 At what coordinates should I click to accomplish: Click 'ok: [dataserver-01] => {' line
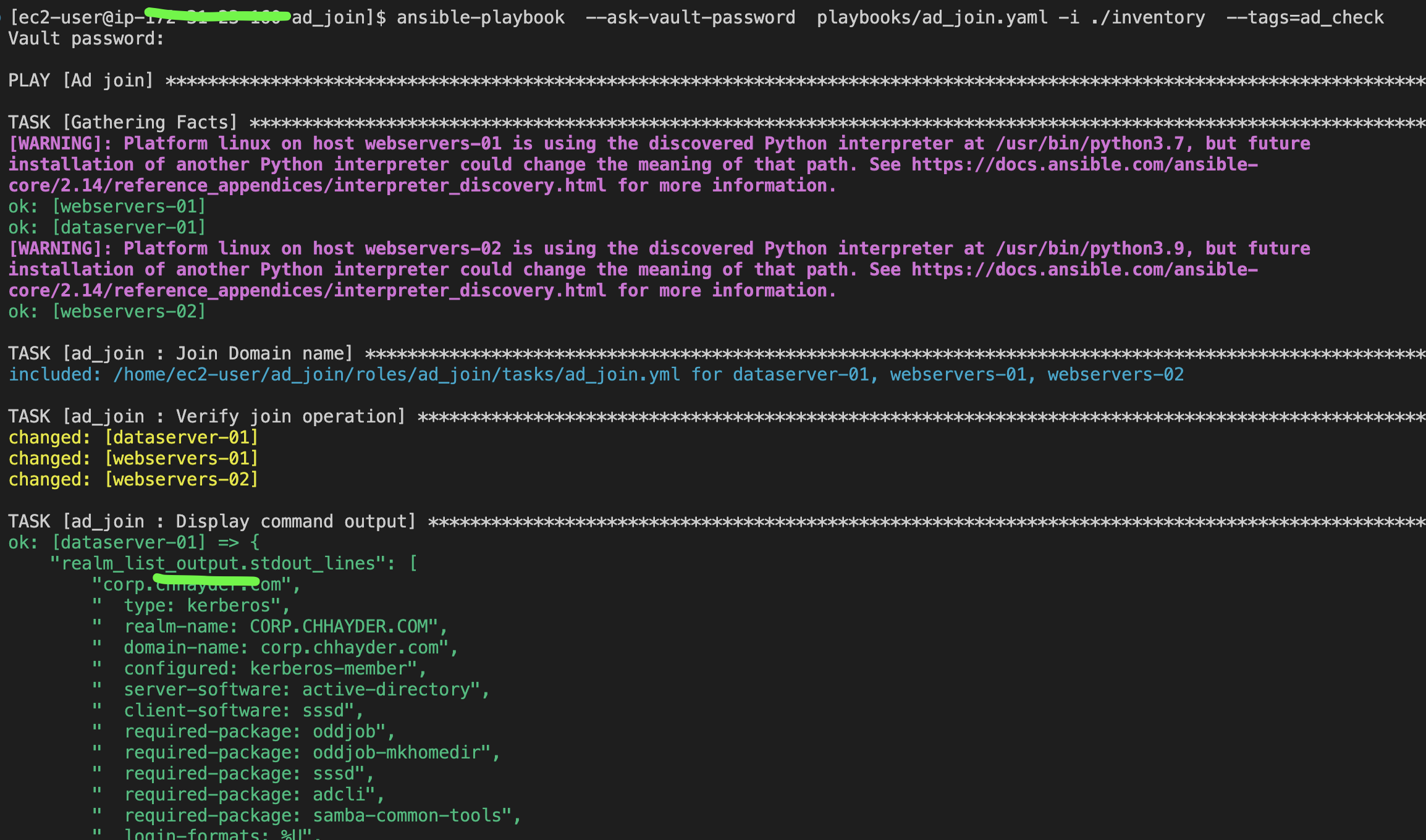click(133, 542)
